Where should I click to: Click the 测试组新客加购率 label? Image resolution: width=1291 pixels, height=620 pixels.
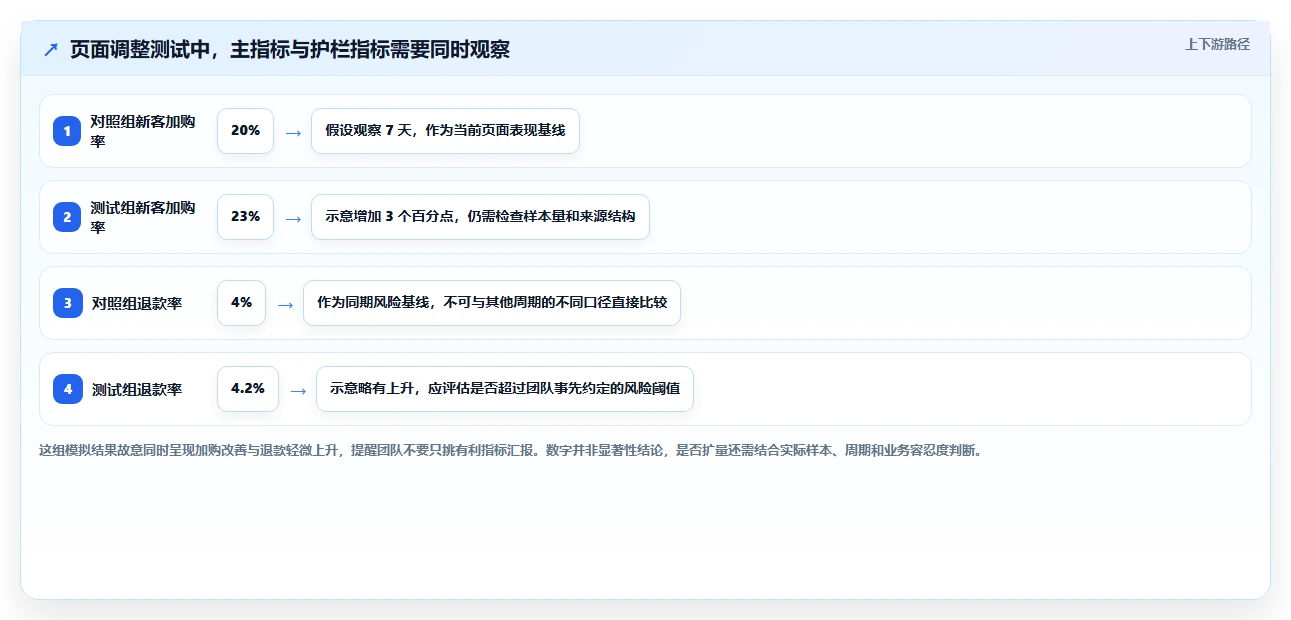(144, 217)
